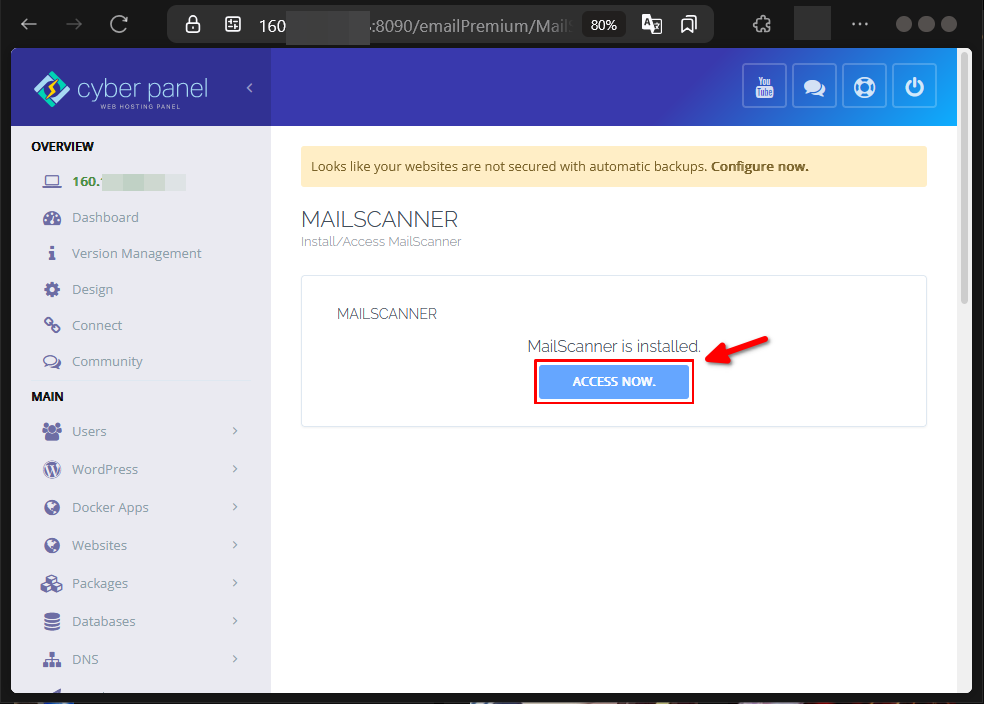Open the support lifebuoy icon in header
This screenshot has width=984, height=704.
point(864,86)
